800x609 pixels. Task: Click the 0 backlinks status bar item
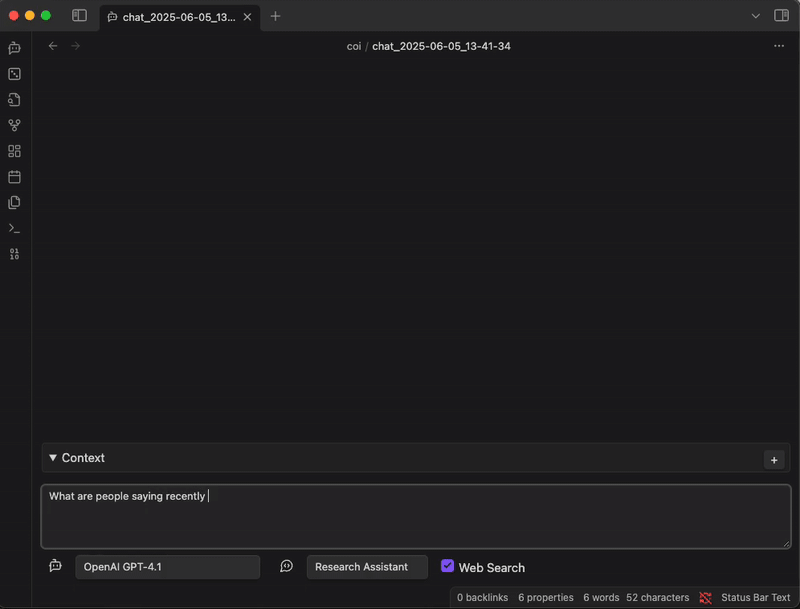[x=482, y=597]
